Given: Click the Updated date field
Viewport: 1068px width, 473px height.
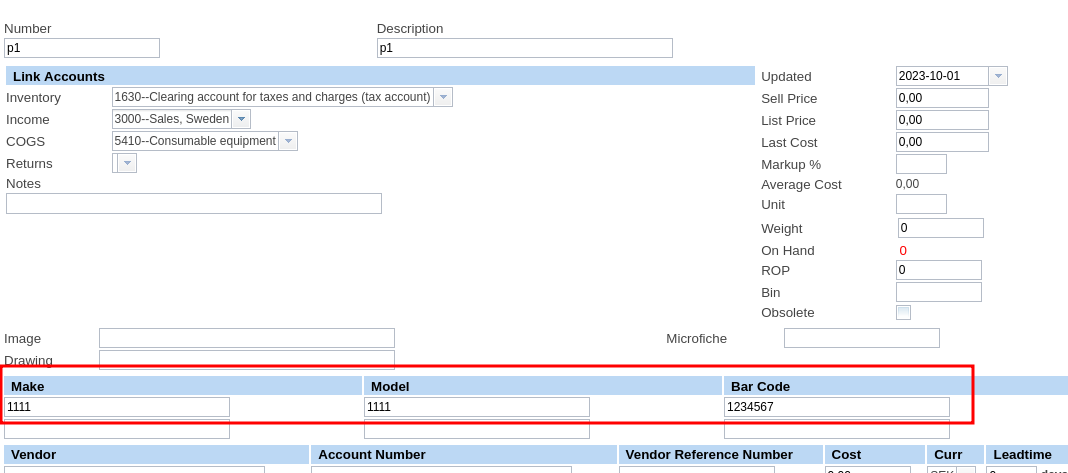Looking at the screenshot, I should (x=942, y=76).
